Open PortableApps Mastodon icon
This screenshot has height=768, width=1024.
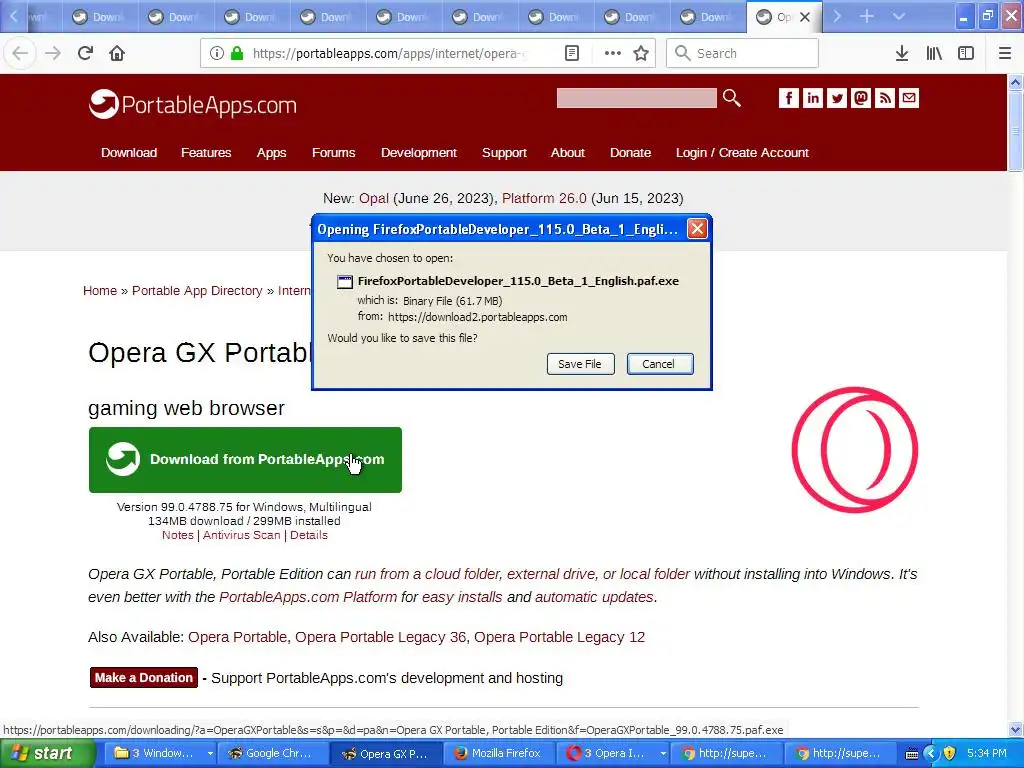point(861,98)
